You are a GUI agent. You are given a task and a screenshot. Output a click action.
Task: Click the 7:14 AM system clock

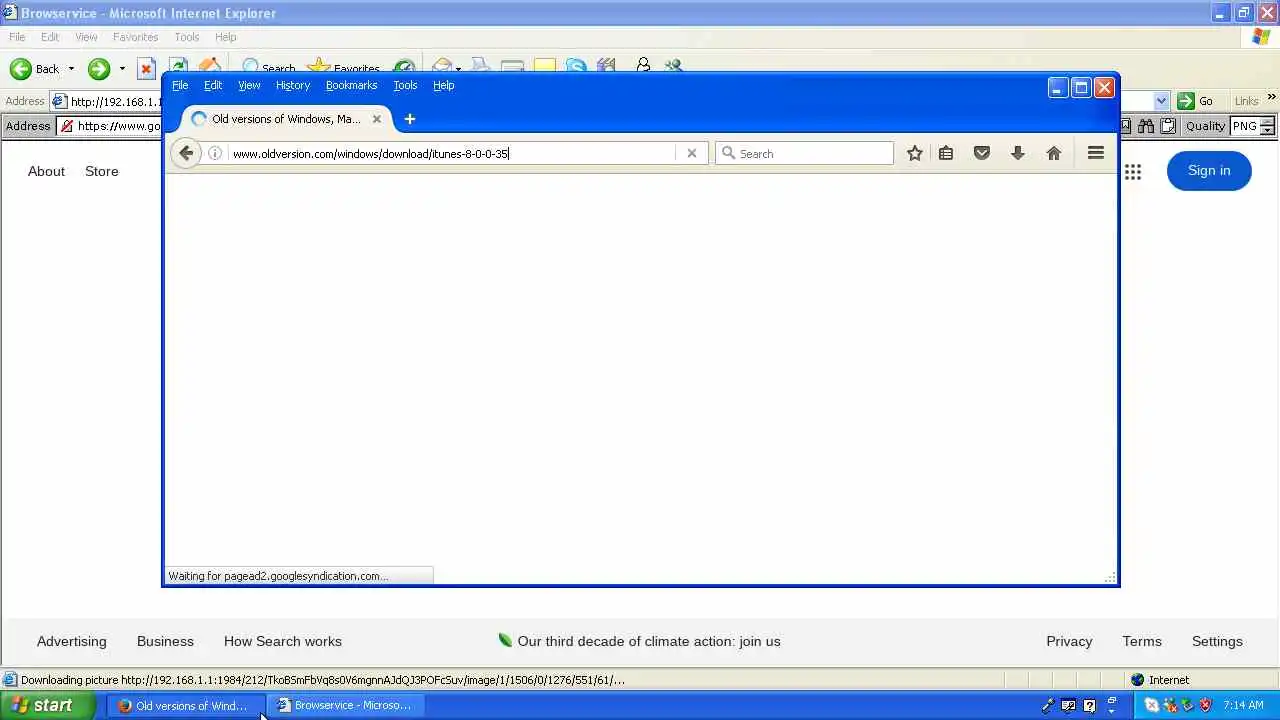pyautogui.click(x=1243, y=705)
